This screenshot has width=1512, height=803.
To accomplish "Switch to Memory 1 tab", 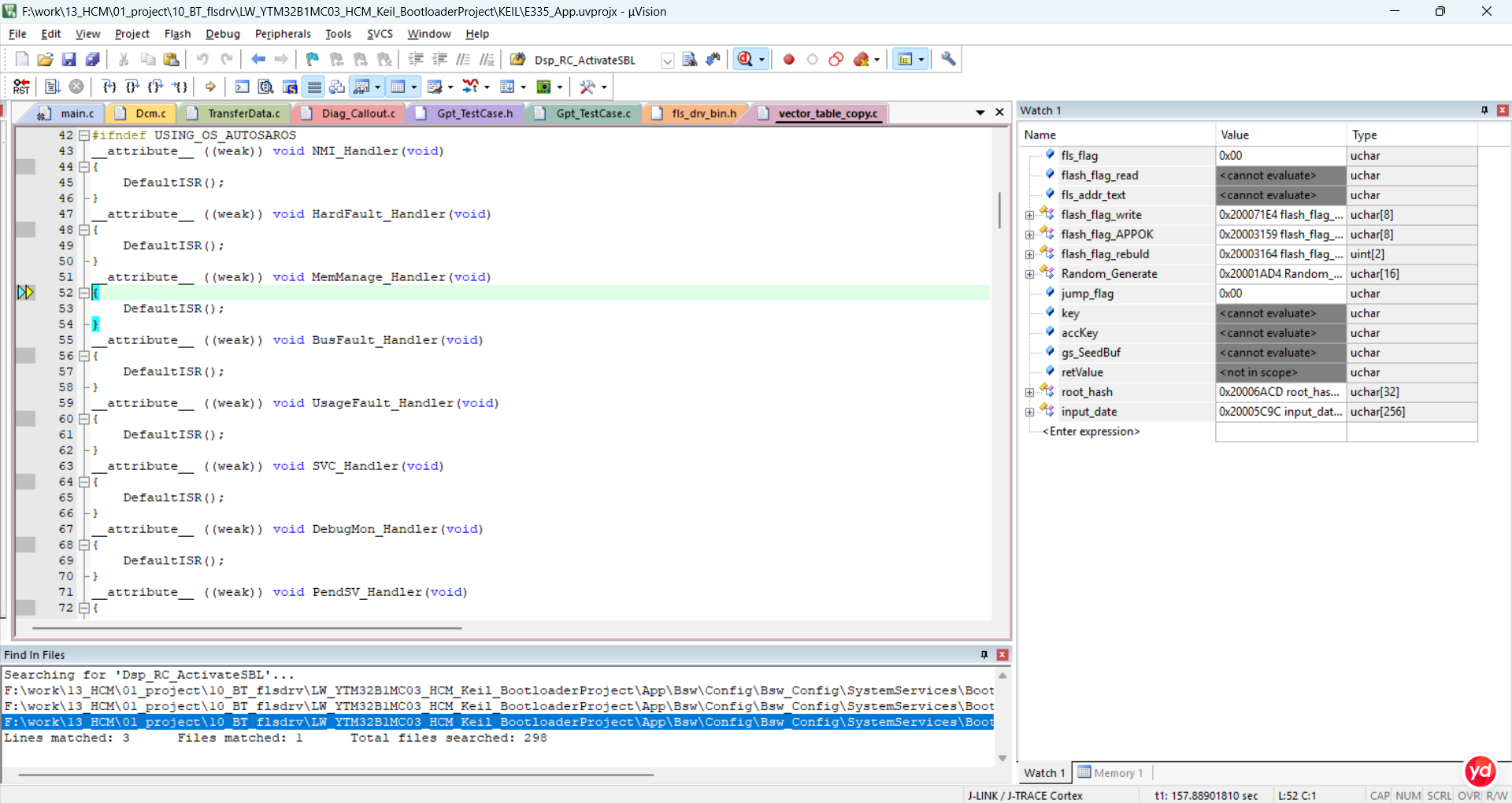I will (x=1110, y=773).
